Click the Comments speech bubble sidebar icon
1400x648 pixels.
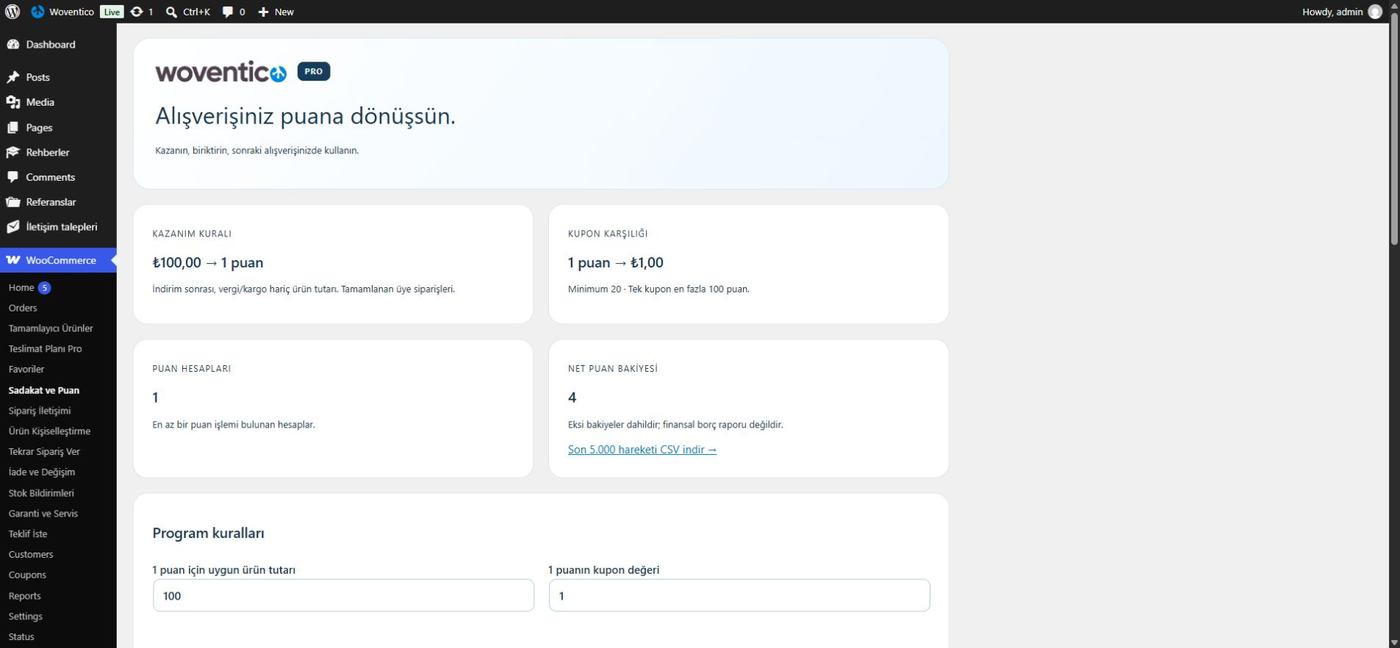[x=13, y=177]
